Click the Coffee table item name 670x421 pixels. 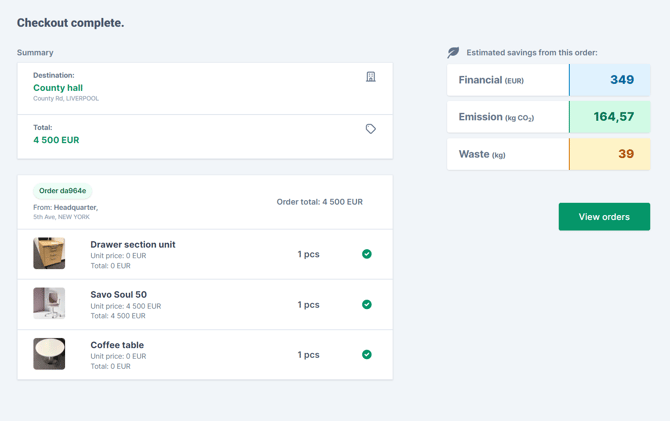pos(117,345)
